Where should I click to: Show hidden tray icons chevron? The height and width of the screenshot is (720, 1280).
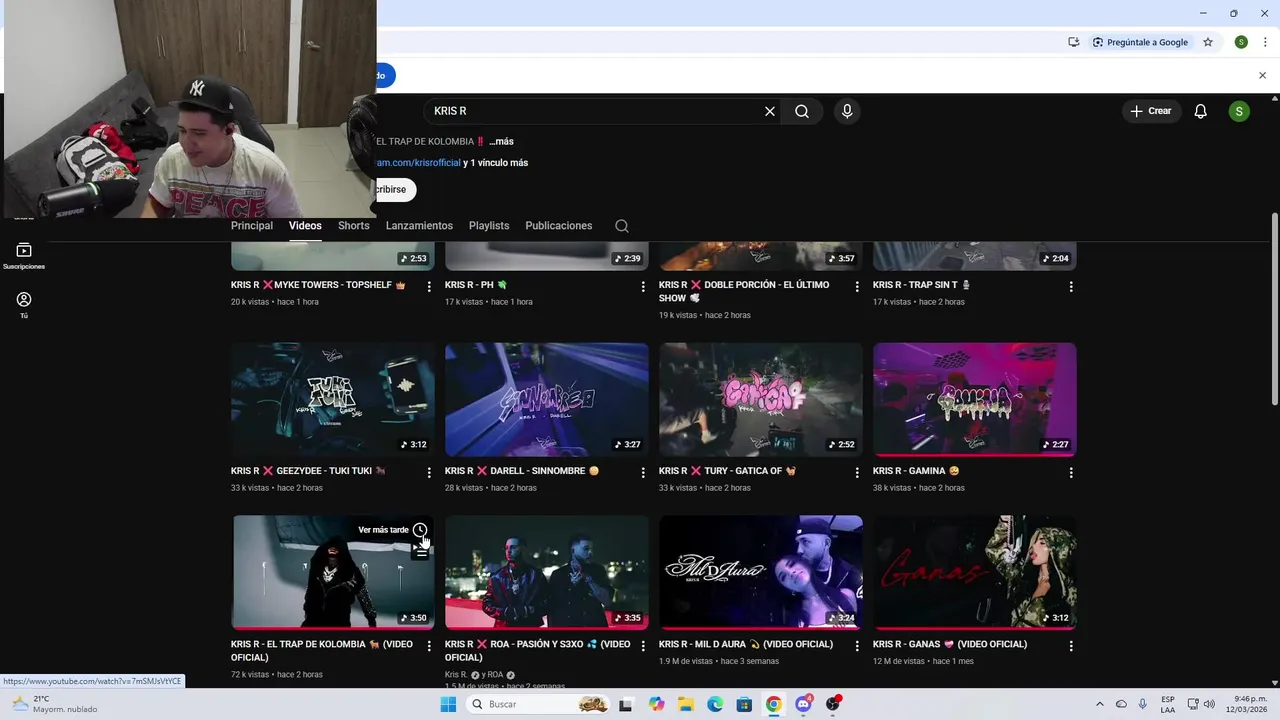click(1100, 704)
